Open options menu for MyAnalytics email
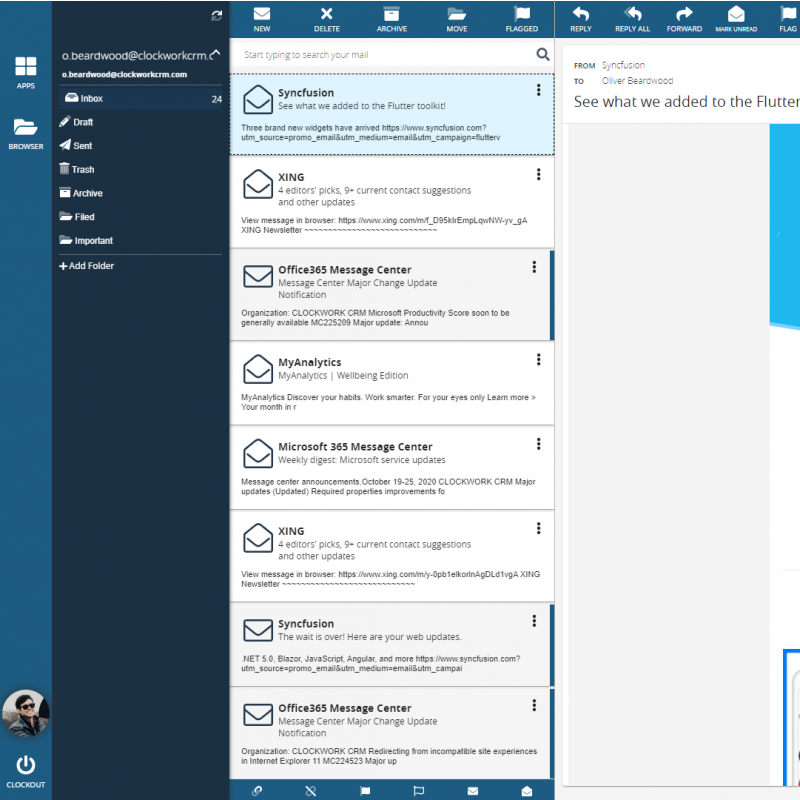The height and width of the screenshot is (800, 800). pyautogui.click(x=538, y=360)
